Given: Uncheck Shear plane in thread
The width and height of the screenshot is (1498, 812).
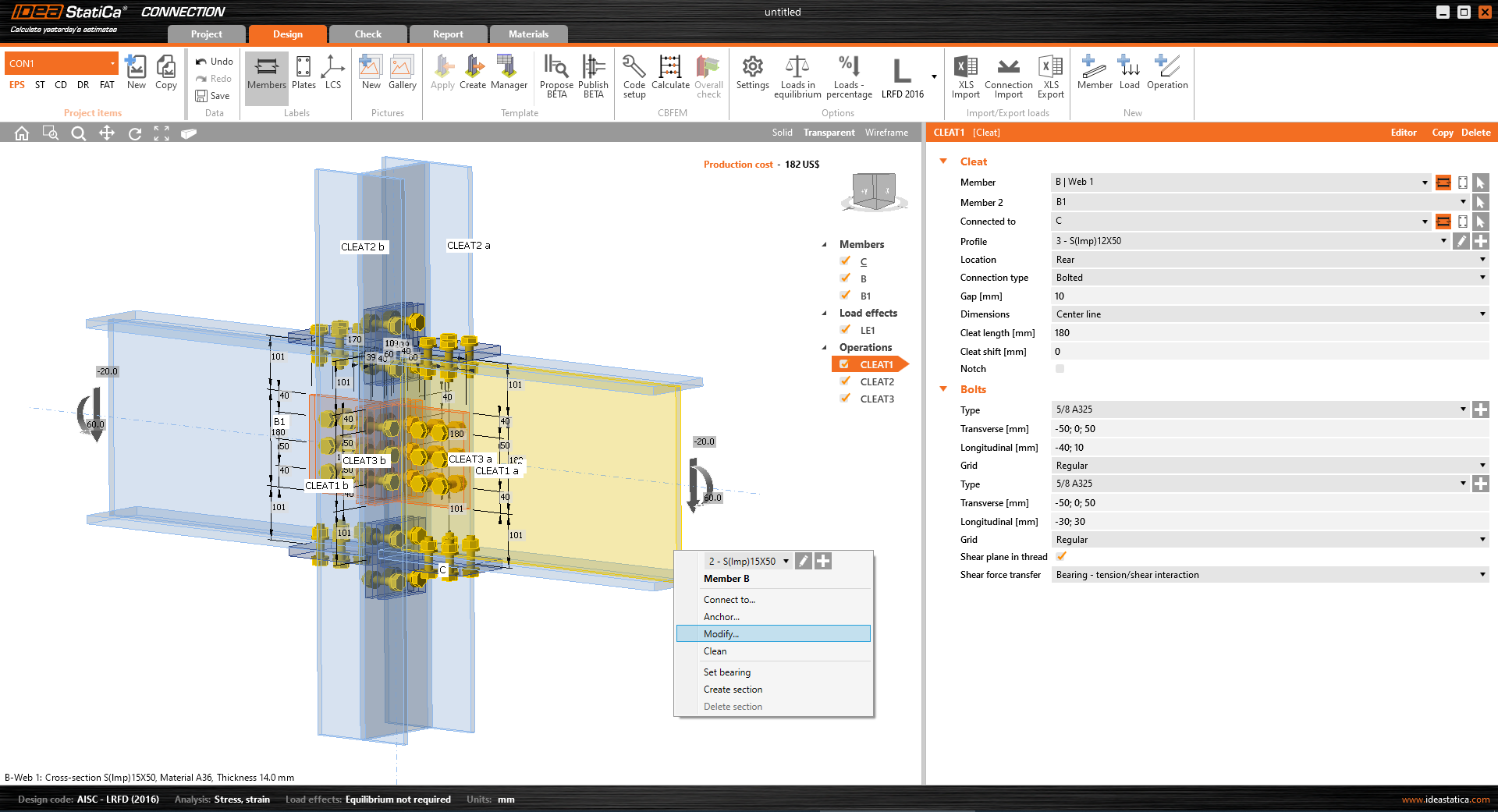Looking at the screenshot, I should click(1061, 556).
